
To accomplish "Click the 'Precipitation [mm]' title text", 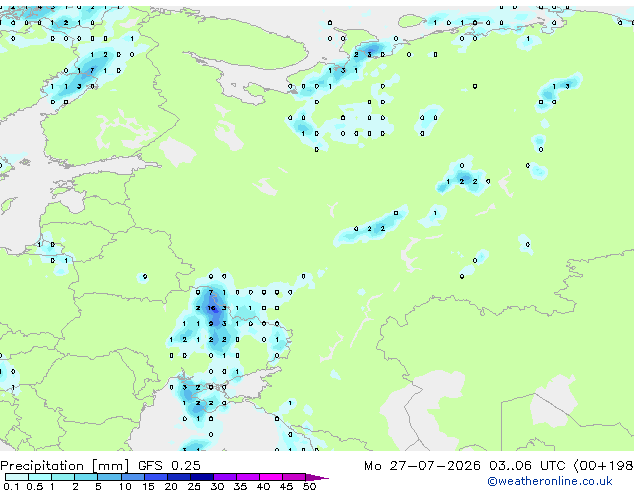I will [x=65, y=466].
